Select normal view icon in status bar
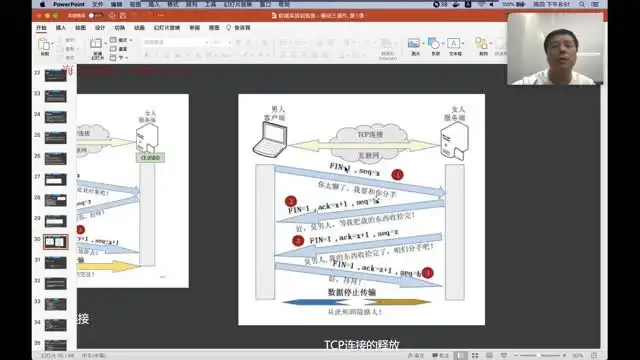This screenshot has width=640, height=360. pos(460,356)
